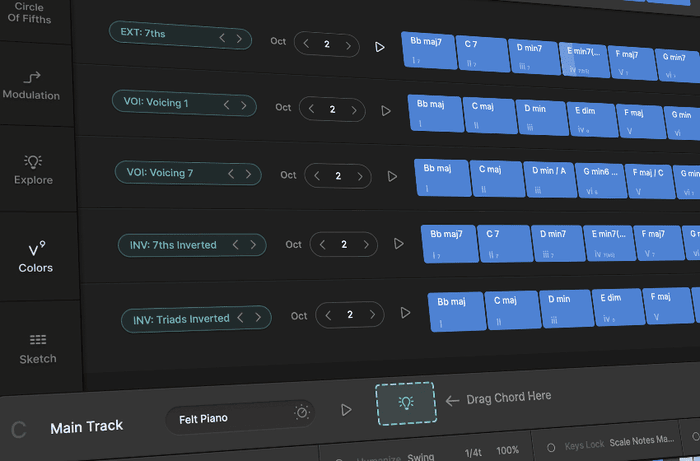Open the Modulation panel in sidebar
Image resolution: width=700 pixels, height=461 pixels.
(x=31, y=84)
